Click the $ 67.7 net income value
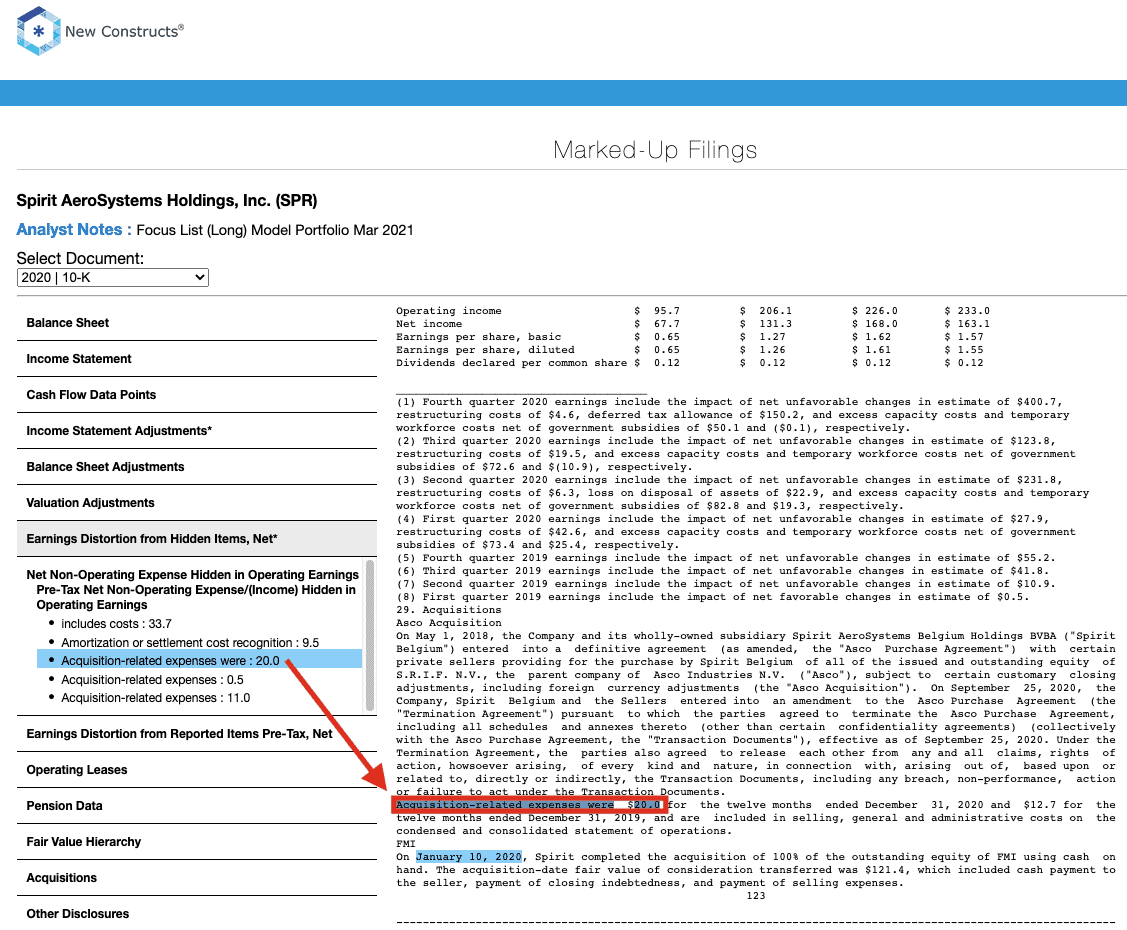The height and width of the screenshot is (930, 1127). pyautogui.click(x=656, y=323)
